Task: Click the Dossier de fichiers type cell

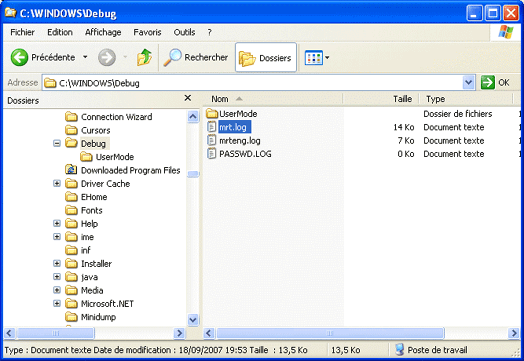Action: click(x=458, y=114)
